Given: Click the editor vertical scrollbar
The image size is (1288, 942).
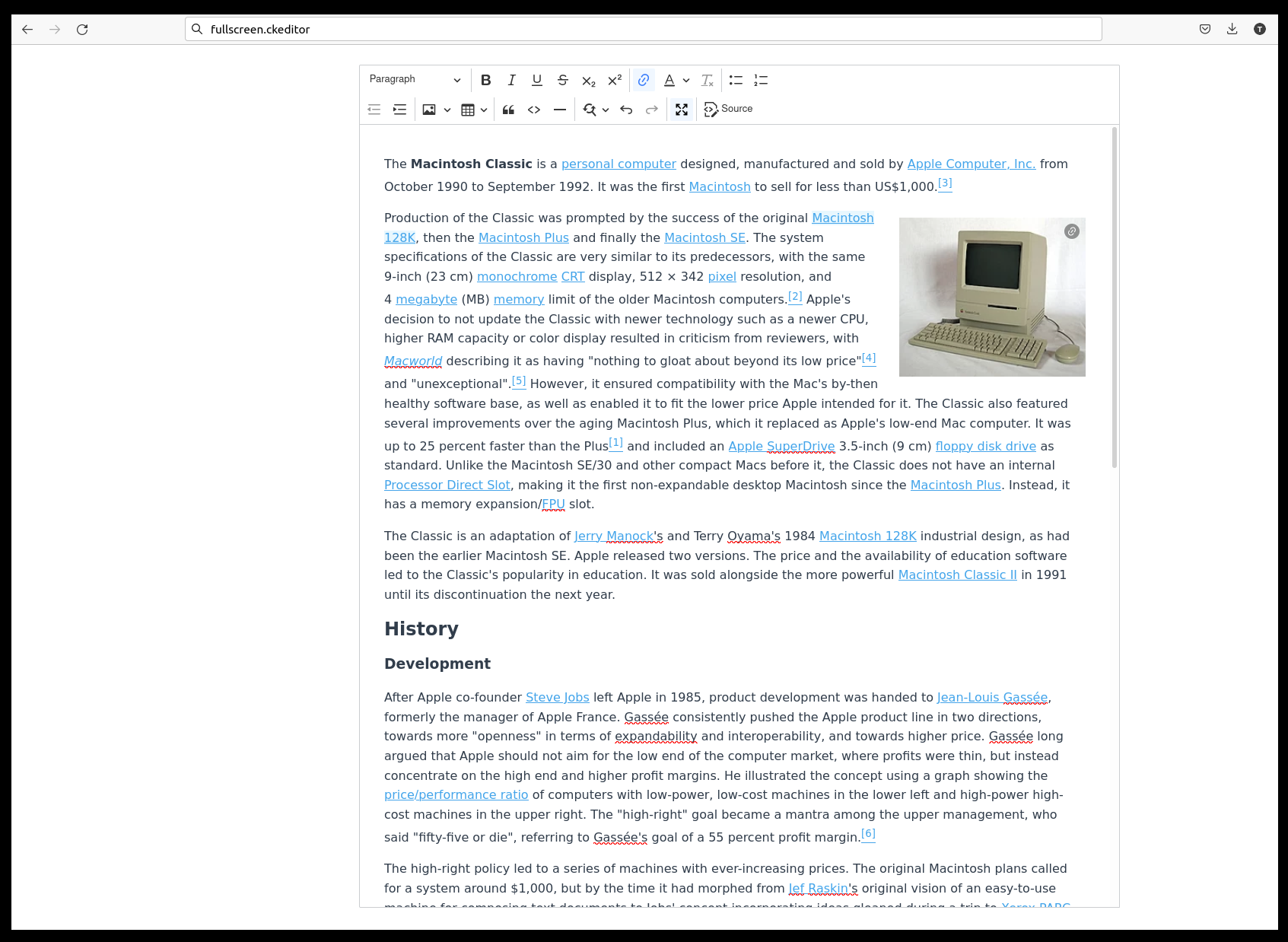Looking at the screenshot, I should 1115,297.
